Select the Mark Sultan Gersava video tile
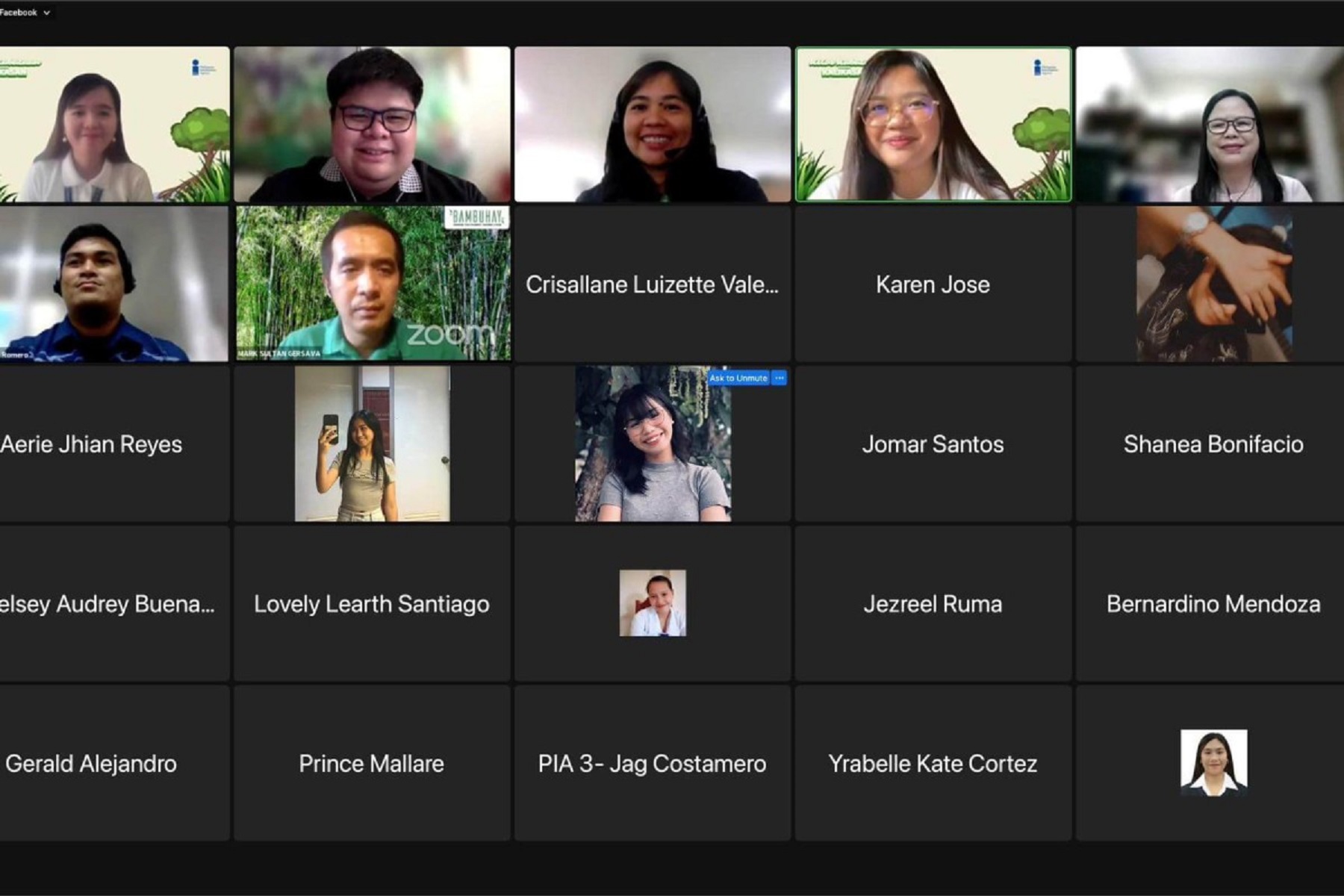1344x896 pixels. pos(373,284)
